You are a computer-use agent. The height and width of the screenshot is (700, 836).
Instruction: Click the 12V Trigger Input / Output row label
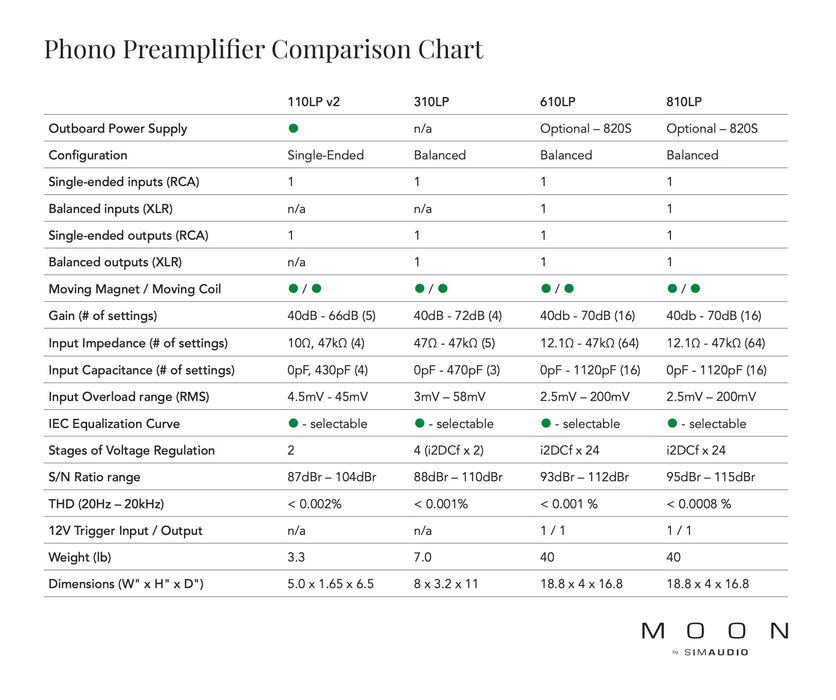pyautogui.click(x=125, y=530)
